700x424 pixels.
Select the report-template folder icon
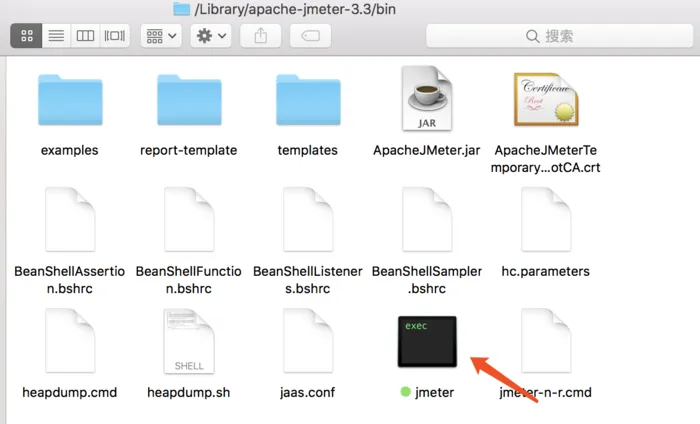point(189,100)
